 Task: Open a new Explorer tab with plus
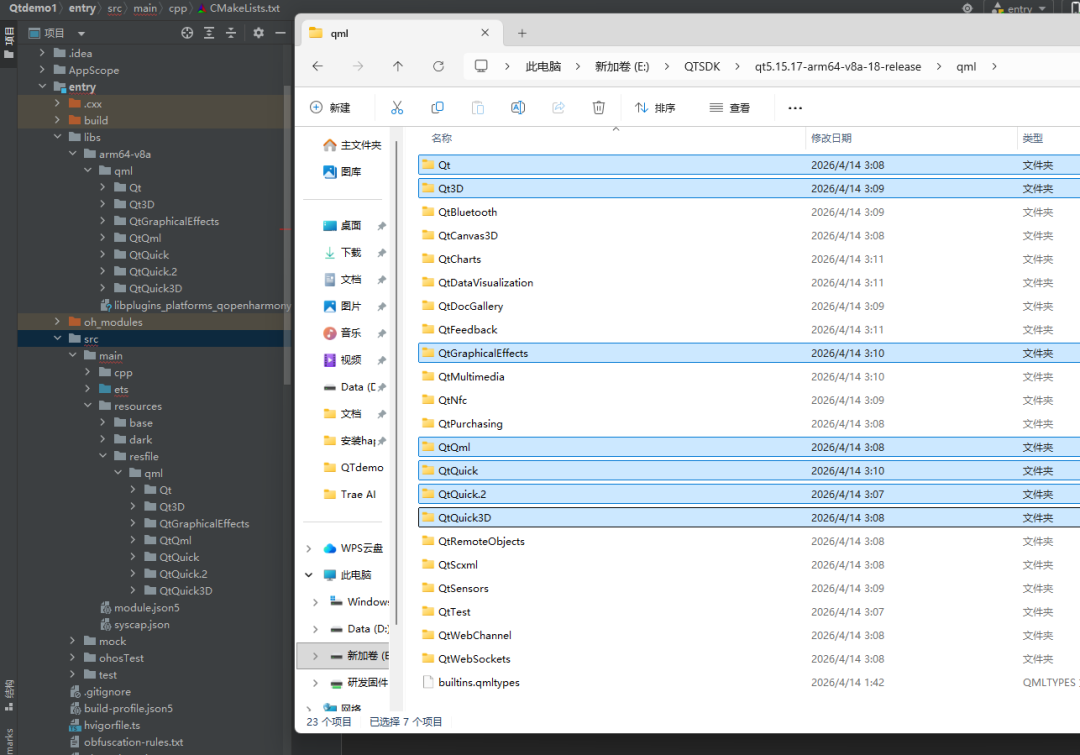522,33
